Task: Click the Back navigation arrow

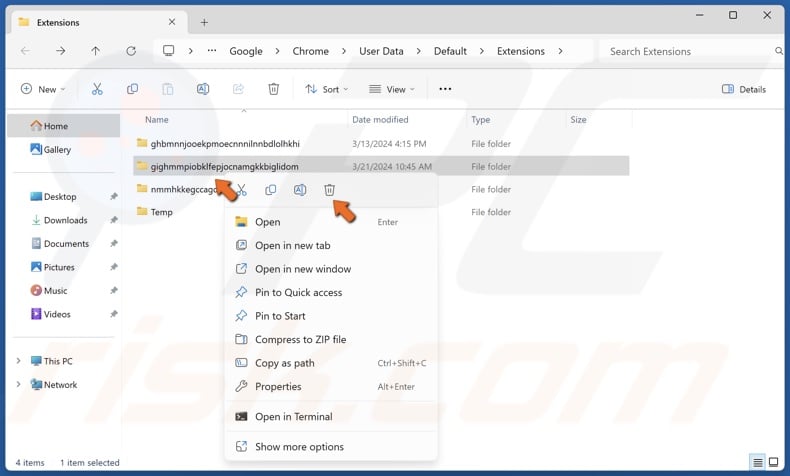Action: tap(25, 51)
